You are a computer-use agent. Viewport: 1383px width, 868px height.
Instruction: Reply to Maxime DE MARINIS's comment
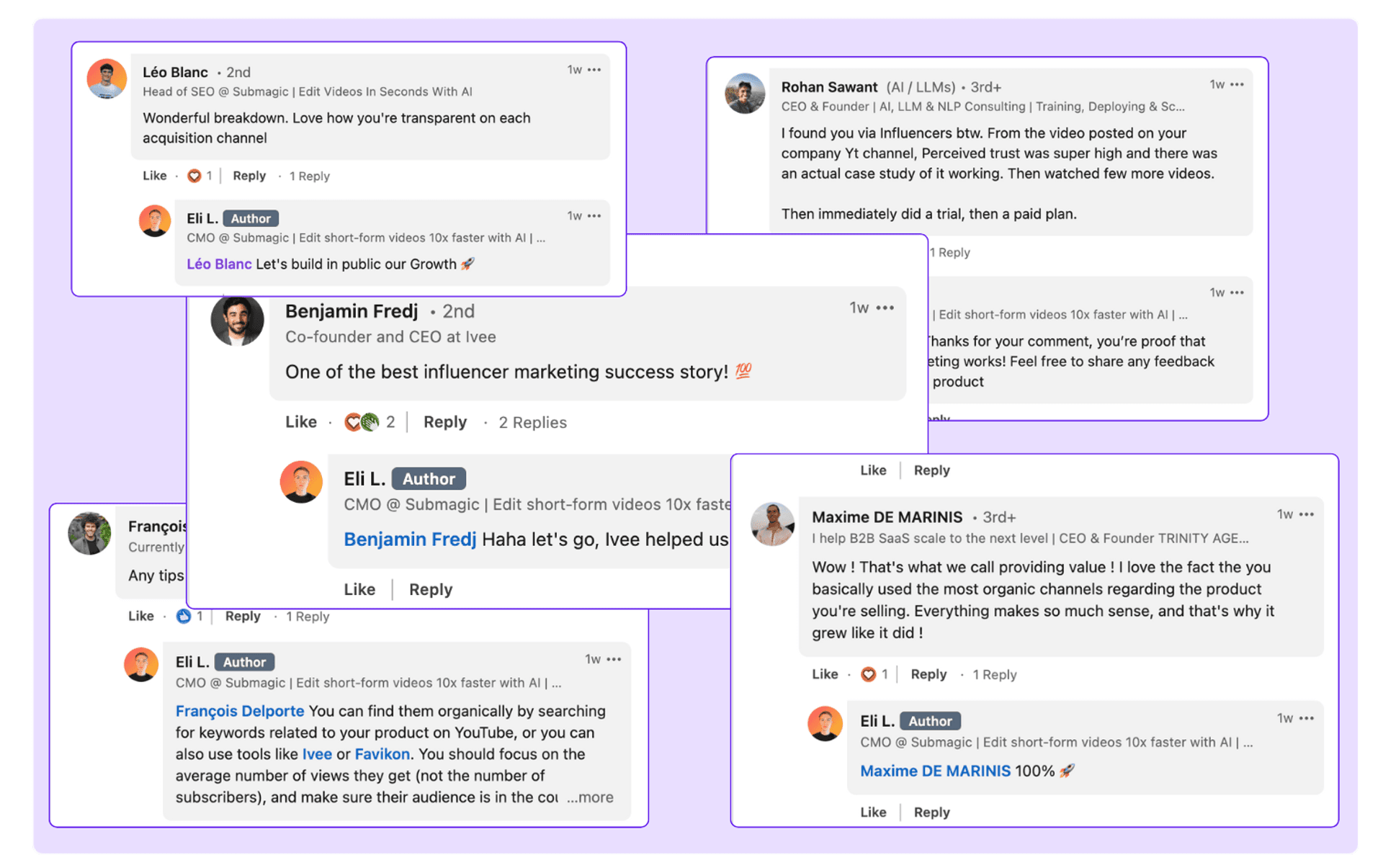point(928,674)
